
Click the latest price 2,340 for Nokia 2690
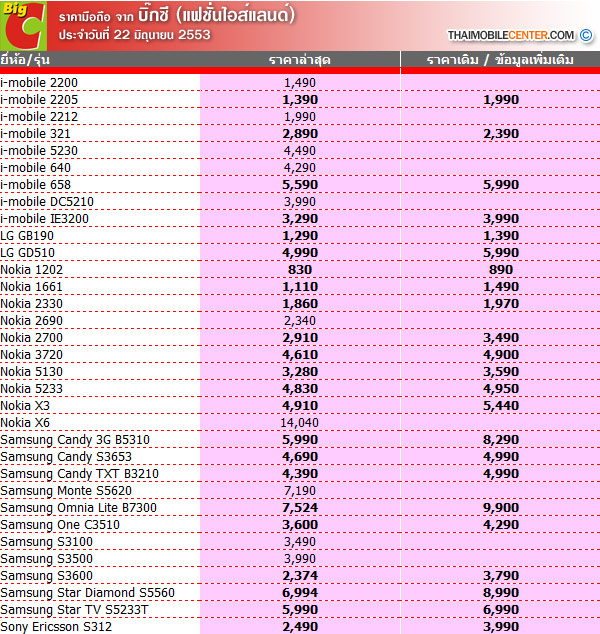click(300, 321)
